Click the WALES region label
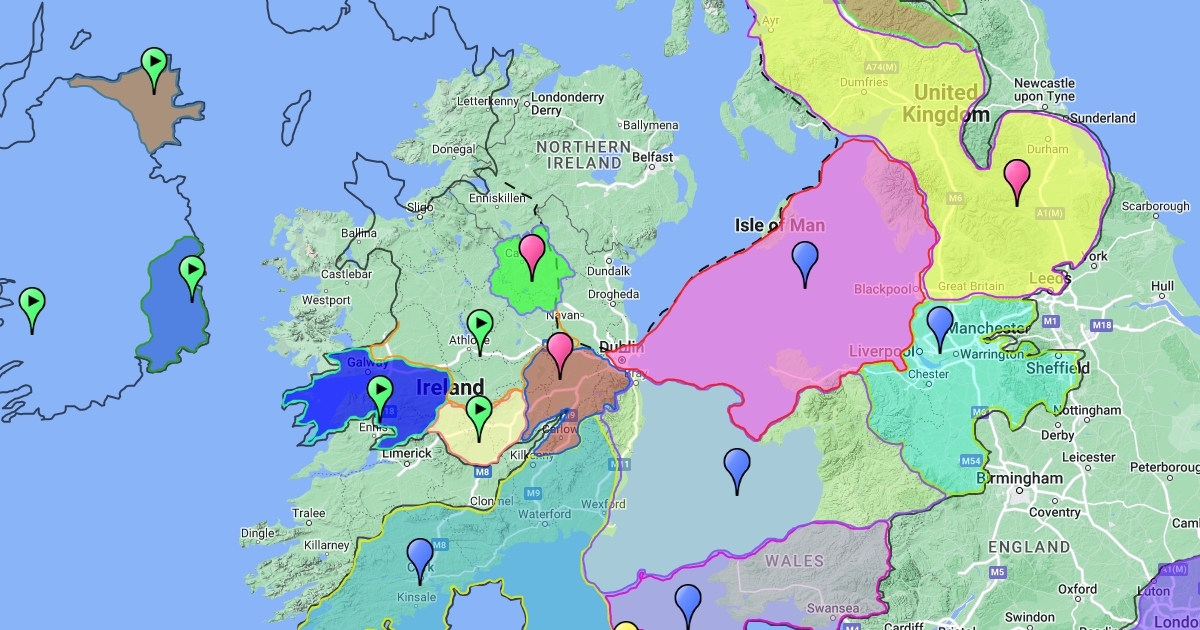This screenshot has height=630, width=1200. point(794,561)
